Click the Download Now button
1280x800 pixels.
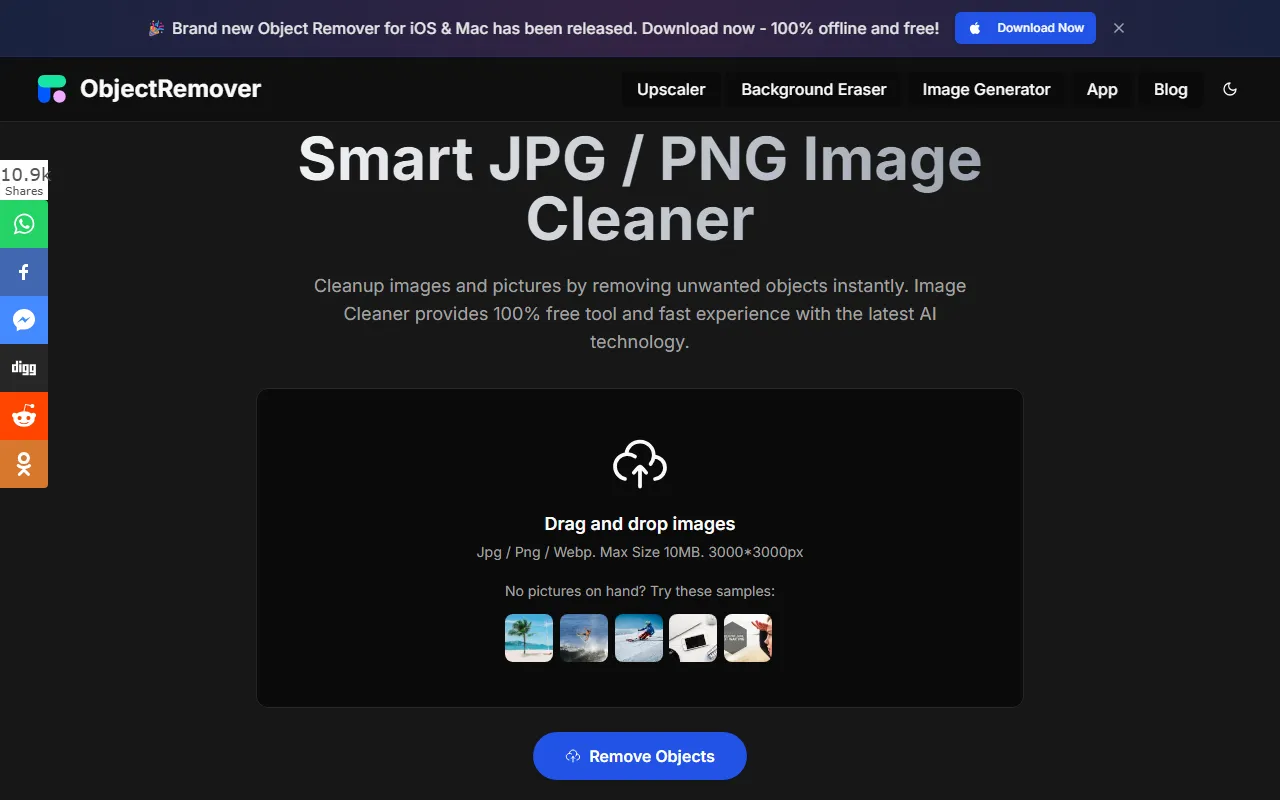pyautogui.click(x=1025, y=28)
